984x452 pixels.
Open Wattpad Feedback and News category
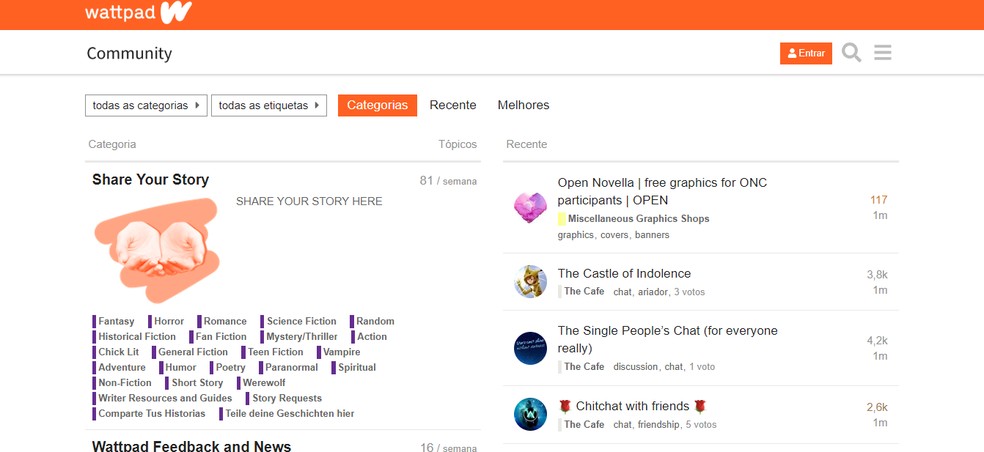(191, 446)
